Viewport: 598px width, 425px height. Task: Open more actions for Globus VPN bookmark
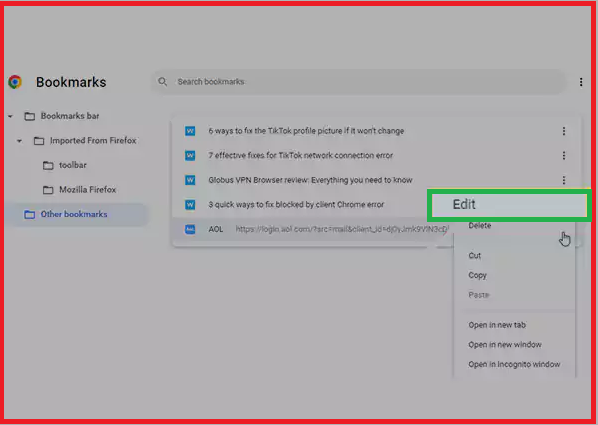[564, 180]
